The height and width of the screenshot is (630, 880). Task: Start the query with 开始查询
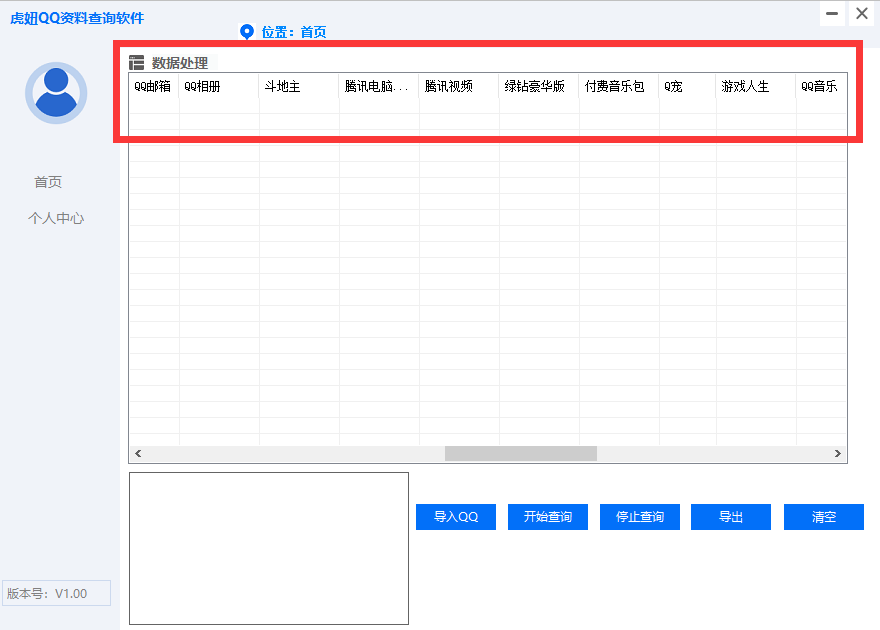[x=548, y=517]
